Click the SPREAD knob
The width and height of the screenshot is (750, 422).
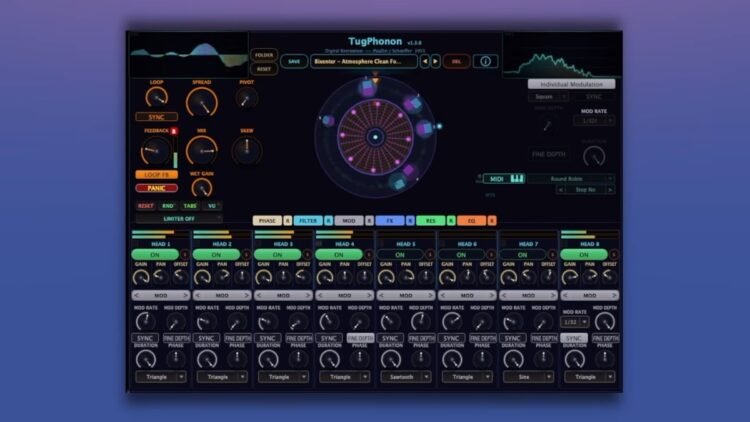[x=202, y=102]
